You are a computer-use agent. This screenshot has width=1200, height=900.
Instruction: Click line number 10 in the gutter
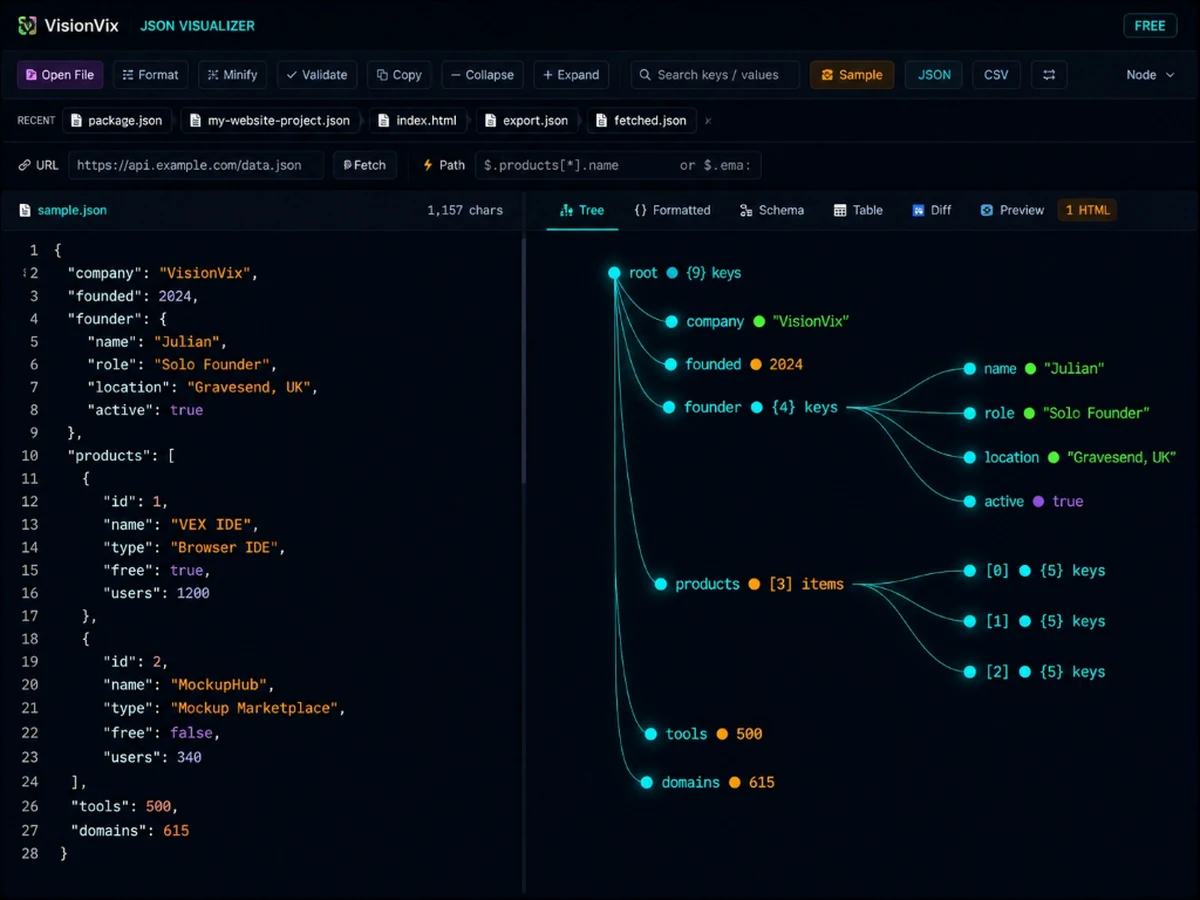click(x=30, y=455)
